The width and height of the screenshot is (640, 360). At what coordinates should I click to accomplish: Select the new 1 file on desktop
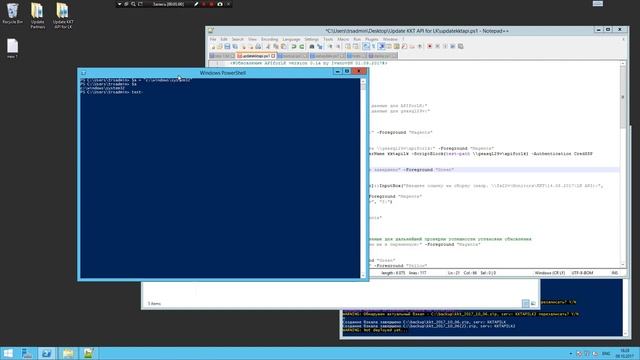[x=13, y=49]
